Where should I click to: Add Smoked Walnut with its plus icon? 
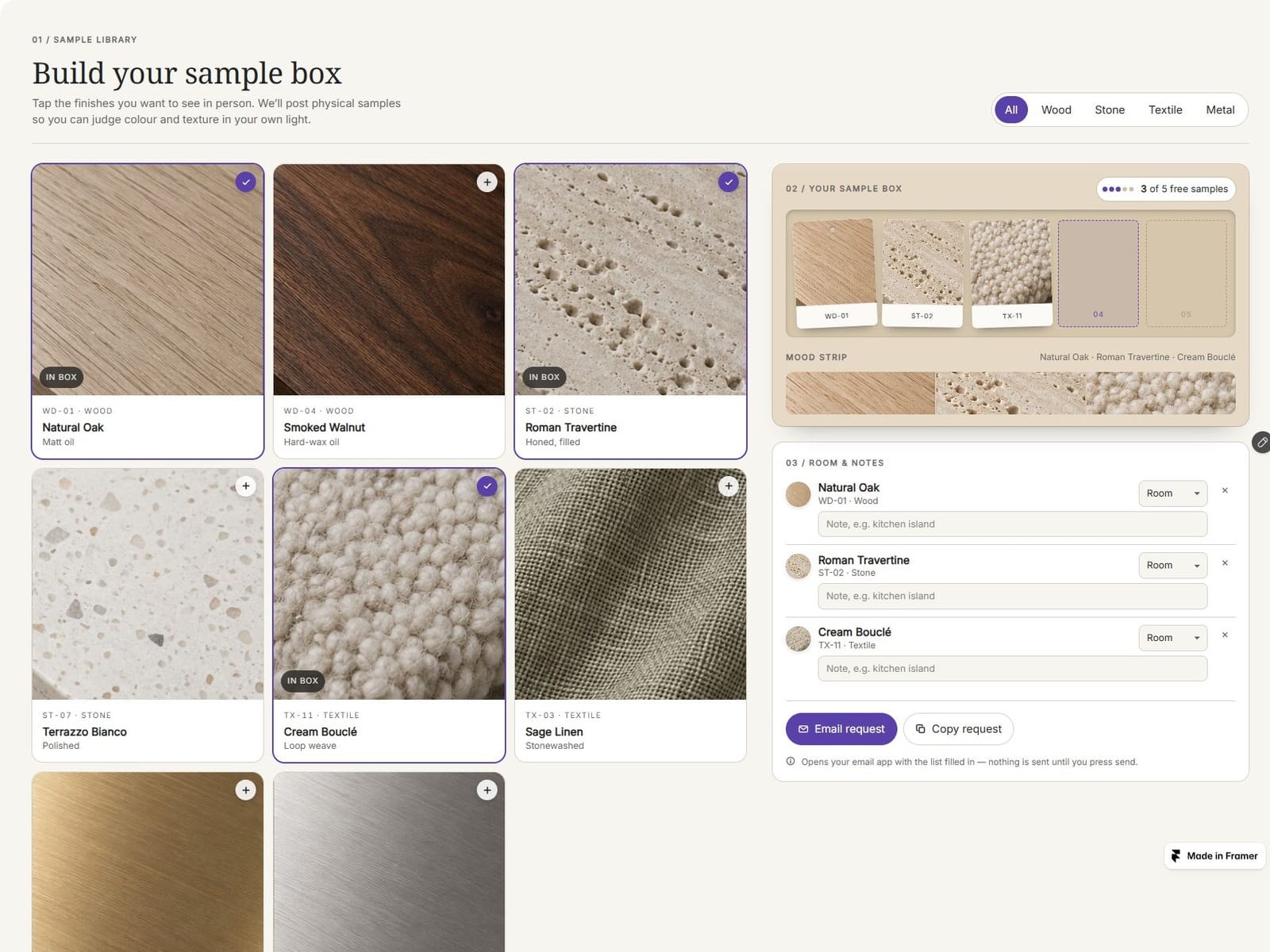487,182
